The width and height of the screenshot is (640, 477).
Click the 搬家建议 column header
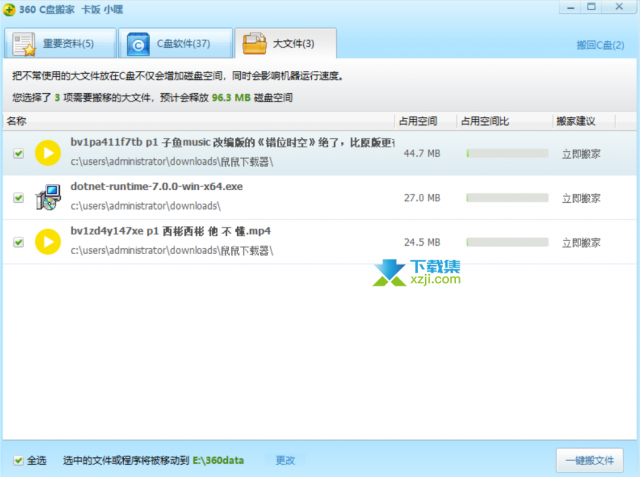(x=584, y=121)
